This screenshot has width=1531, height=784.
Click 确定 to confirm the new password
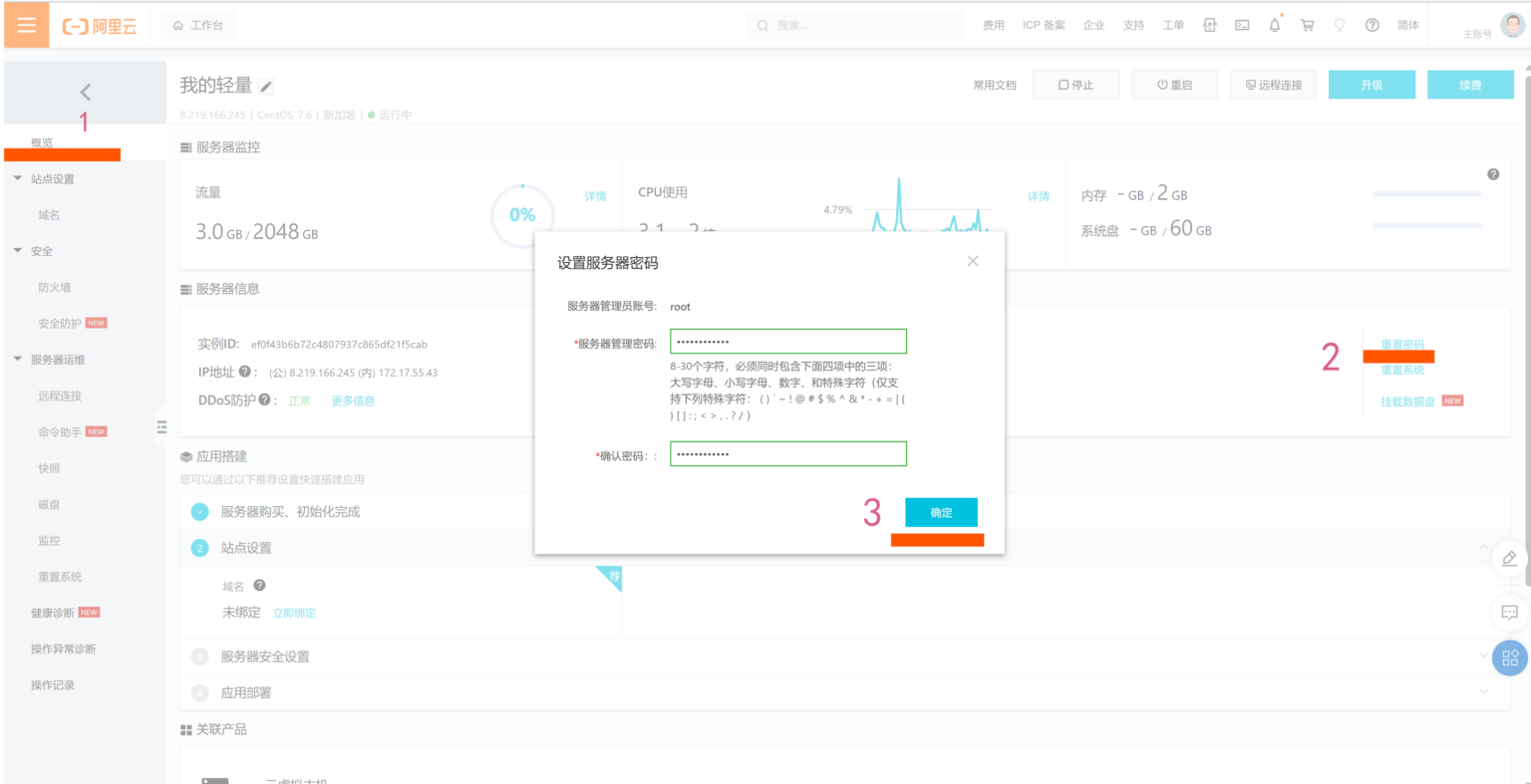pos(940,512)
